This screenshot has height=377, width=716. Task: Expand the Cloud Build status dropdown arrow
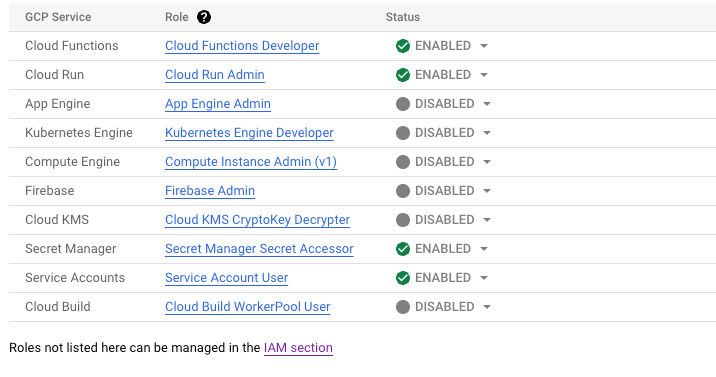pyautogui.click(x=487, y=307)
